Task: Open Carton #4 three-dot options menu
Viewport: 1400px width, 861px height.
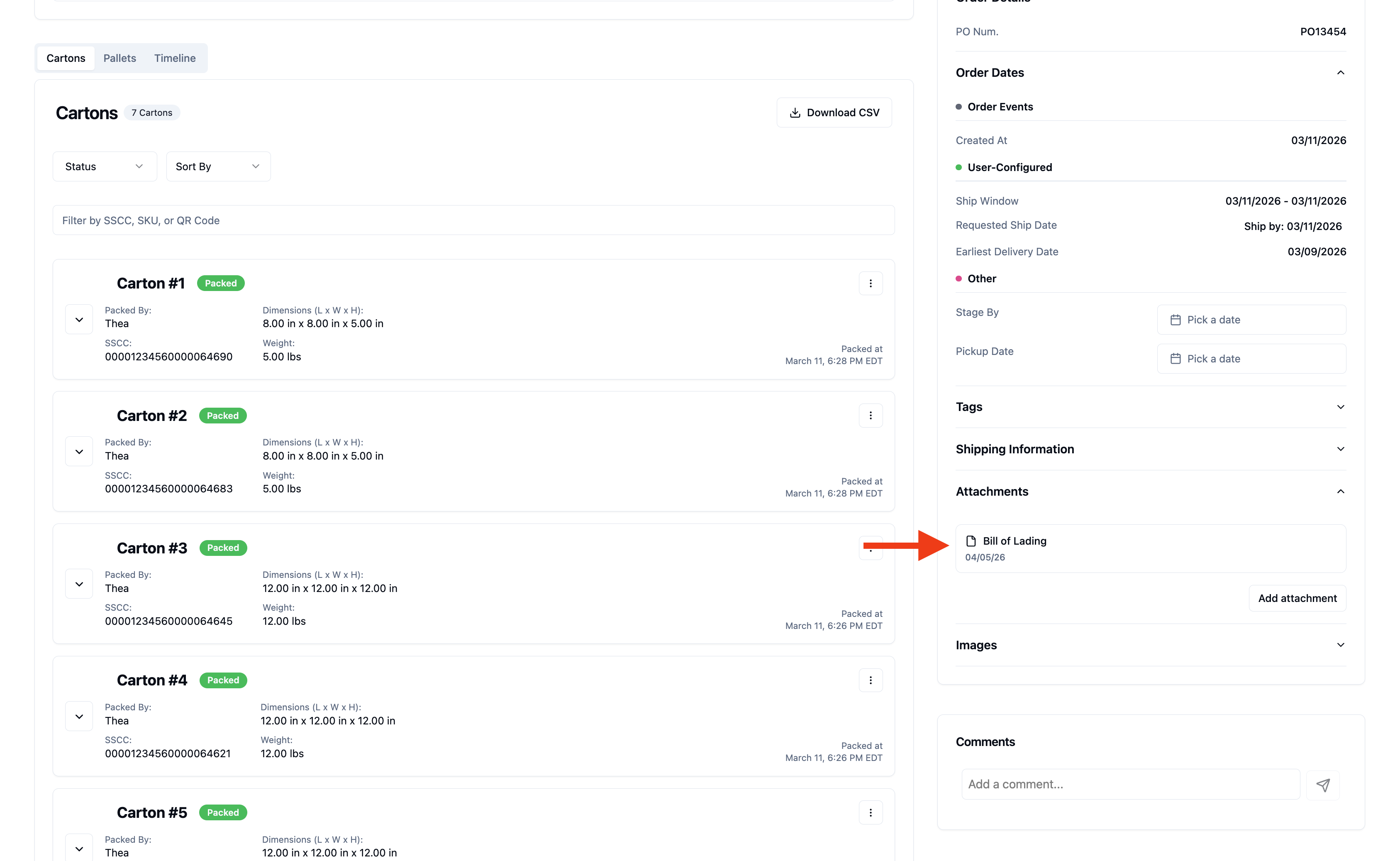Action: (x=870, y=680)
